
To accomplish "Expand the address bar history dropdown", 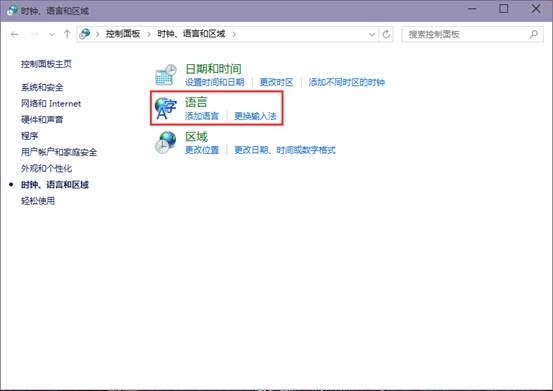I will 372,34.
